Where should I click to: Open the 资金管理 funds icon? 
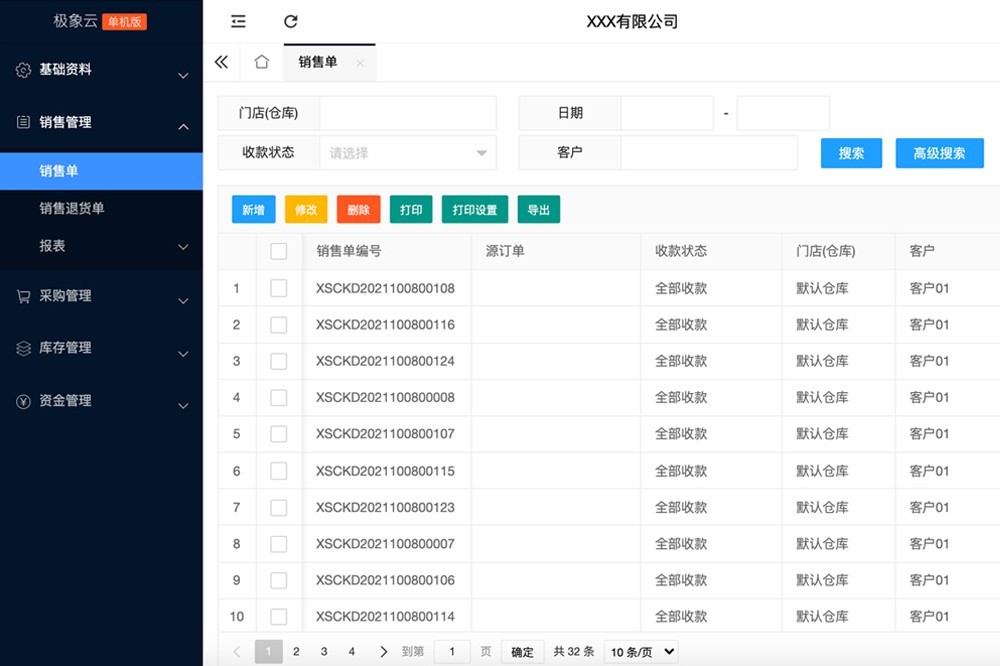22,404
